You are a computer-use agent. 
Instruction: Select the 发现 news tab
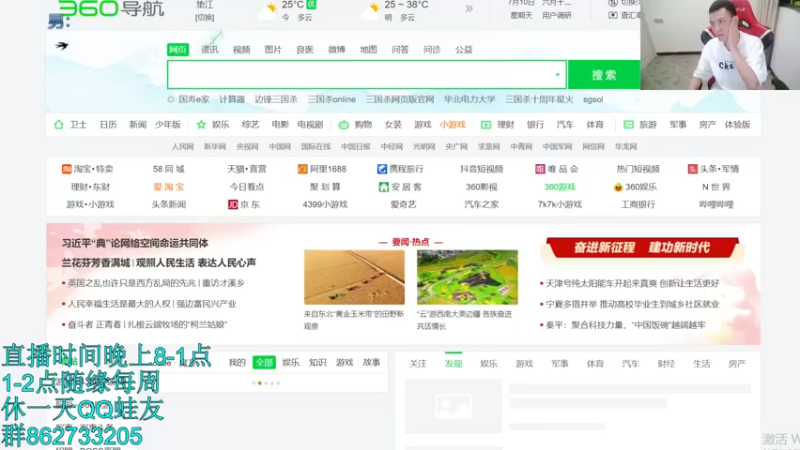[x=453, y=363]
